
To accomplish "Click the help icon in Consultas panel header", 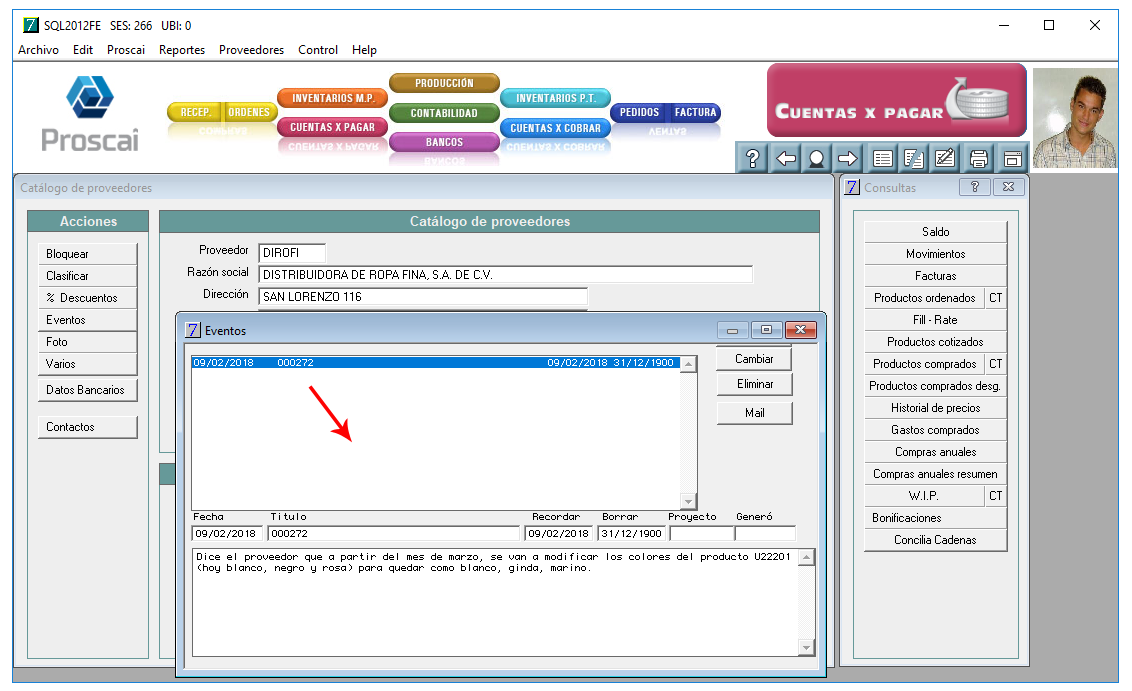I will (x=975, y=187).
